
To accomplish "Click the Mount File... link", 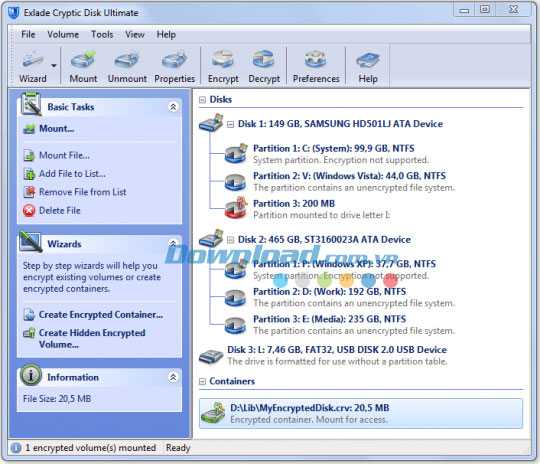I will (x=64, y=155).
